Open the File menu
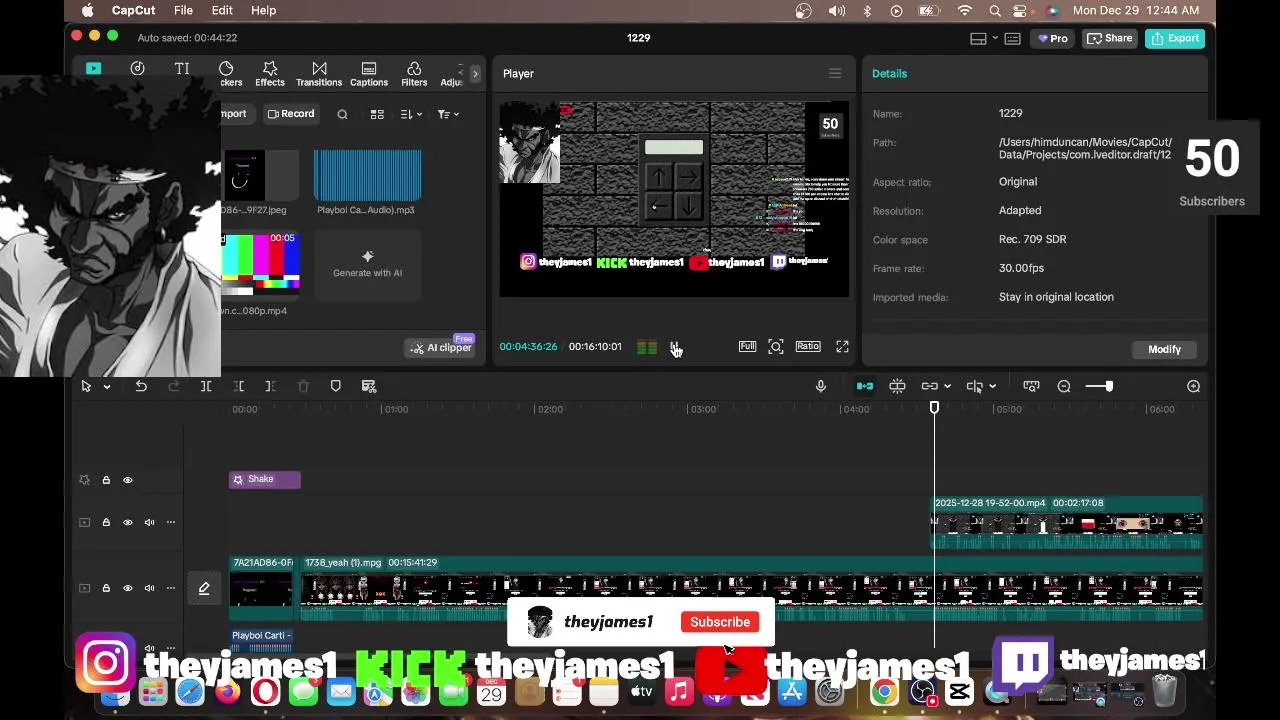The image size is (1280, 720). [184, 10]
